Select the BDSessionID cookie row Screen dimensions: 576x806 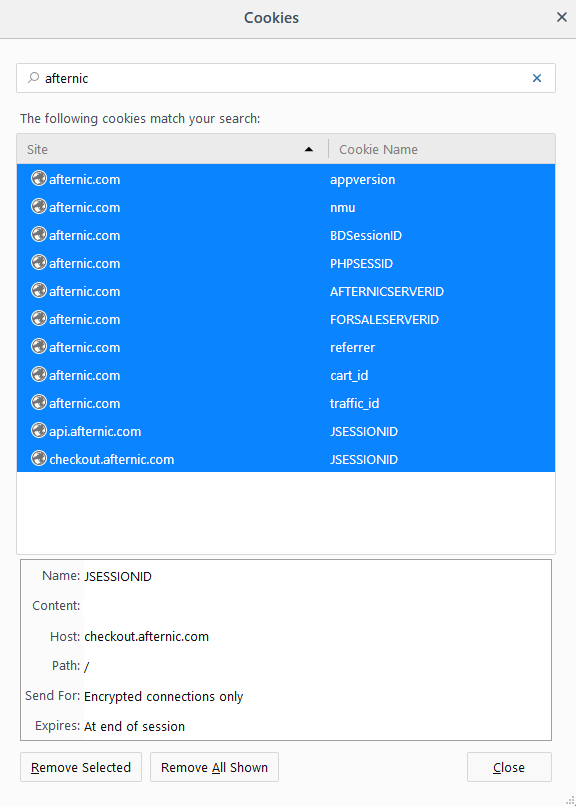[286, 235]
